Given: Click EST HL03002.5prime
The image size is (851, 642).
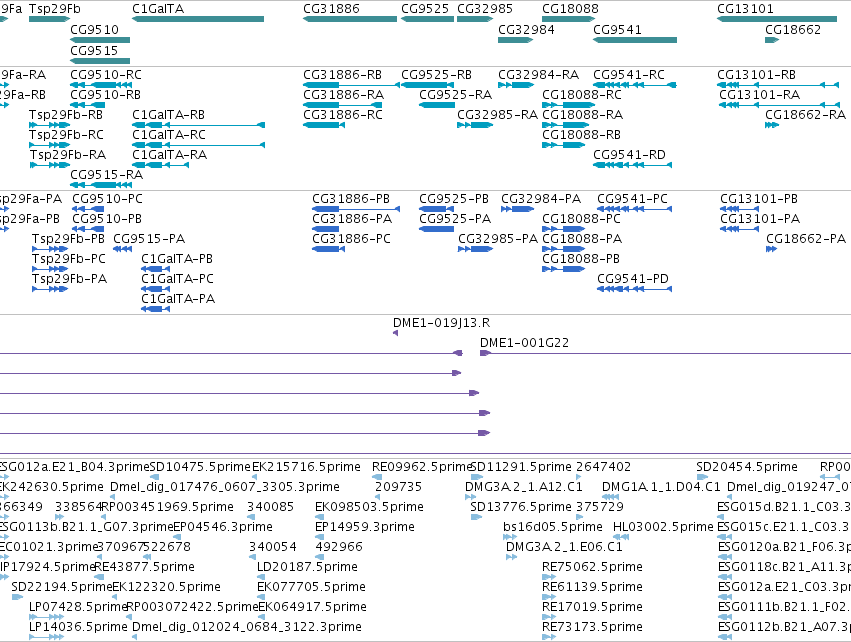Looking at the screenshot, I should (663, 527).
